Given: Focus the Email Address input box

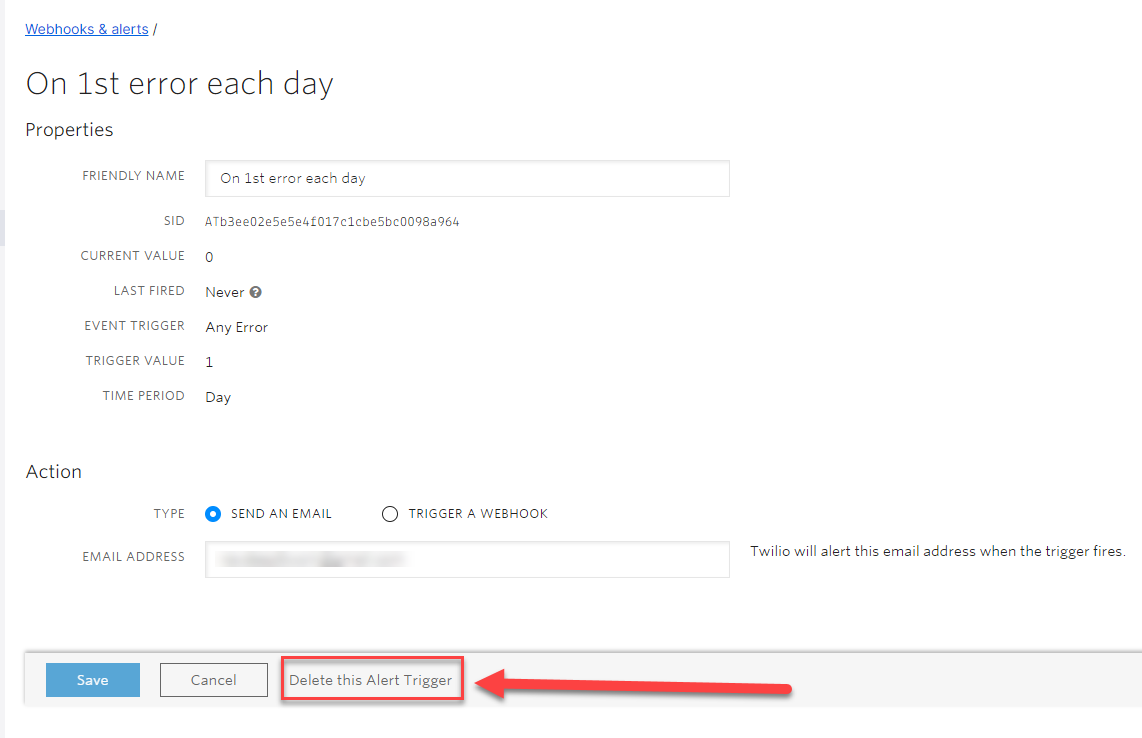Looking at the screenshot, I should pos(467,559).
